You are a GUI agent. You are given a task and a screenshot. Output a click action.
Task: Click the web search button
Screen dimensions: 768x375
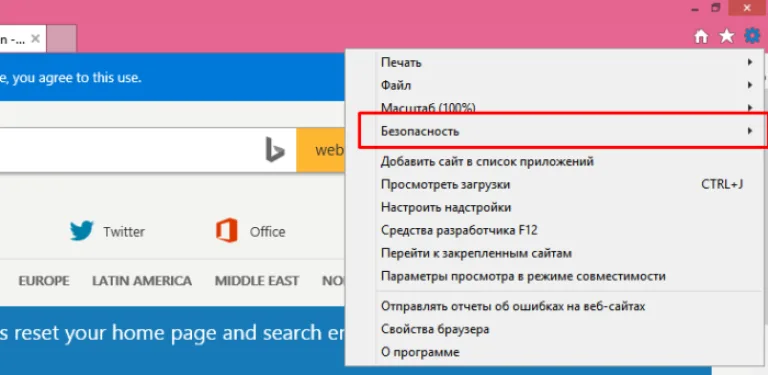(x=321, y=150)
